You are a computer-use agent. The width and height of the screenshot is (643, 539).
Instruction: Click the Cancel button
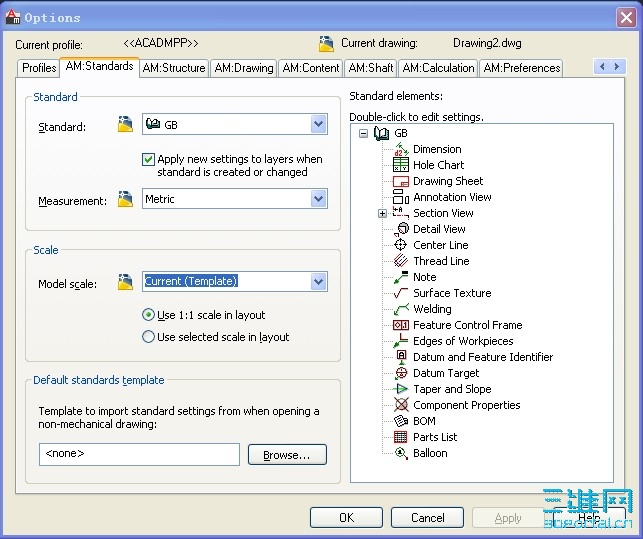click(x=427, y=518)
